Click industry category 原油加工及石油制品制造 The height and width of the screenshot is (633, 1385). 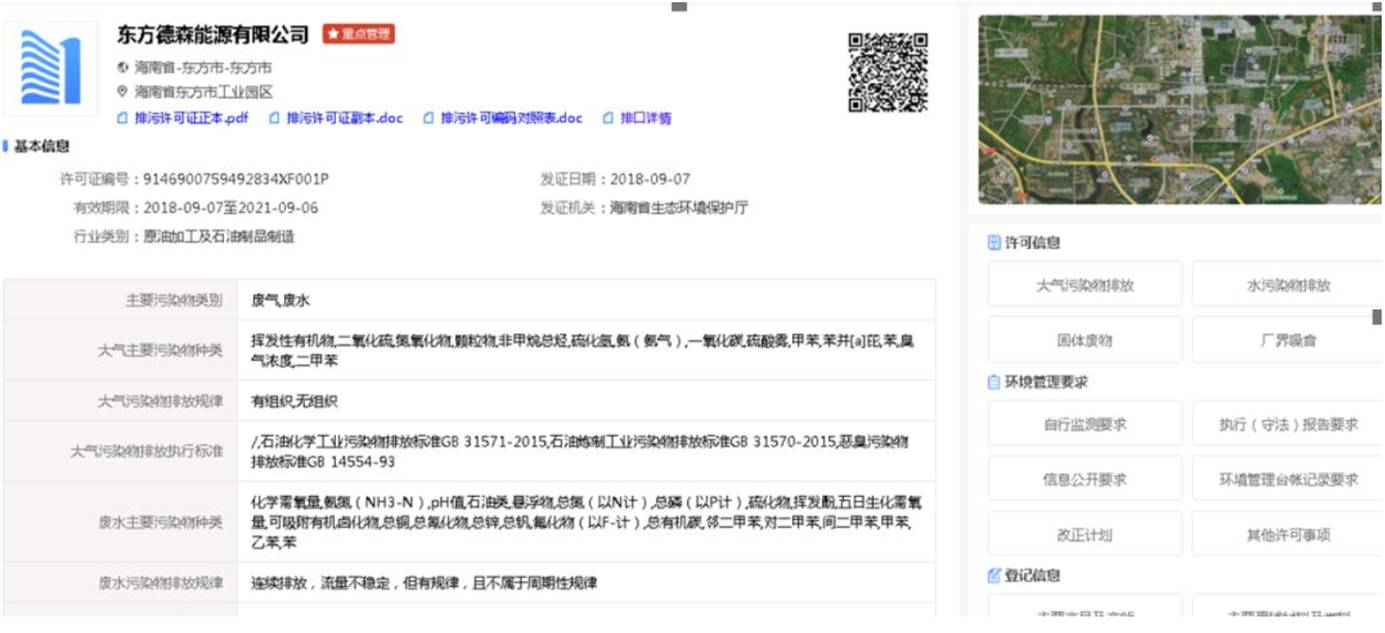pyautogui.click(x=219, y=237)
